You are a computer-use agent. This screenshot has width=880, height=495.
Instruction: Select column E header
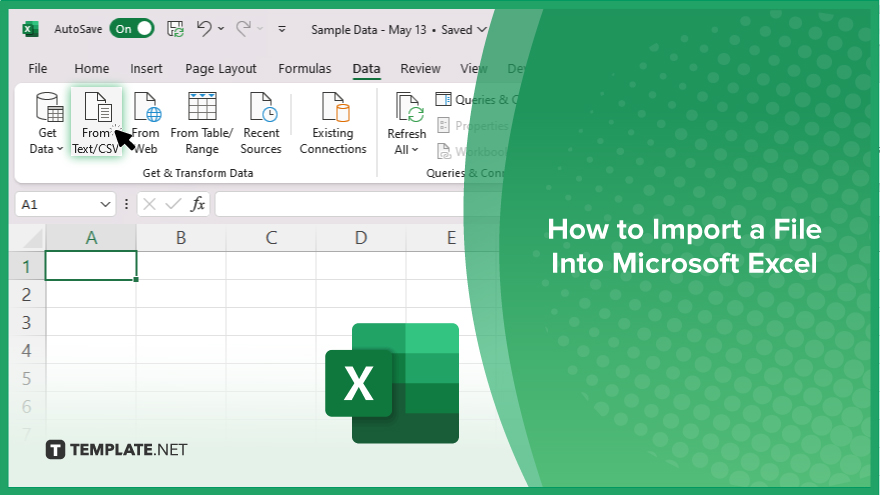pos(451,238)
